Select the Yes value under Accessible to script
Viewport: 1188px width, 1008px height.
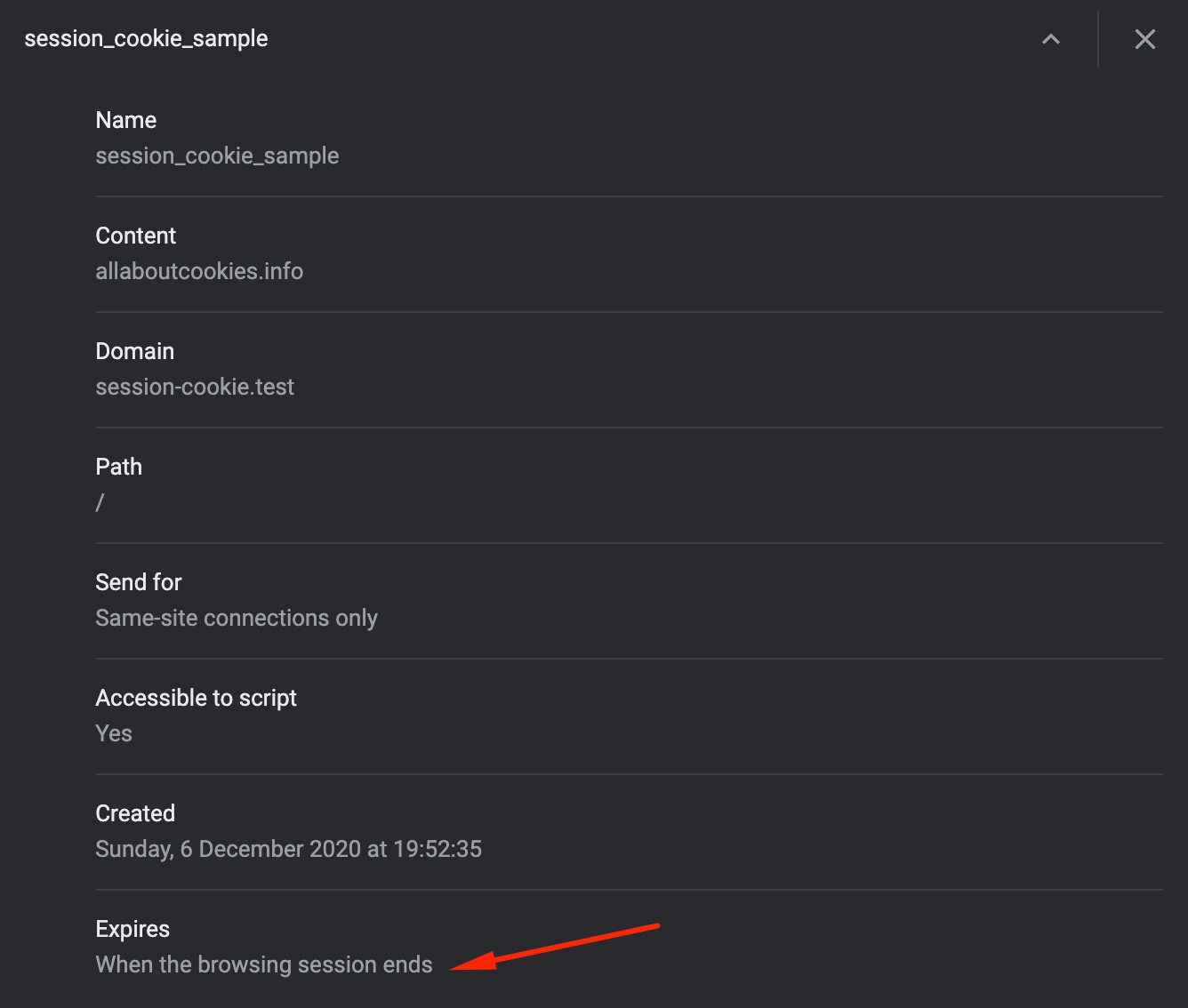(x=114, y=733)
